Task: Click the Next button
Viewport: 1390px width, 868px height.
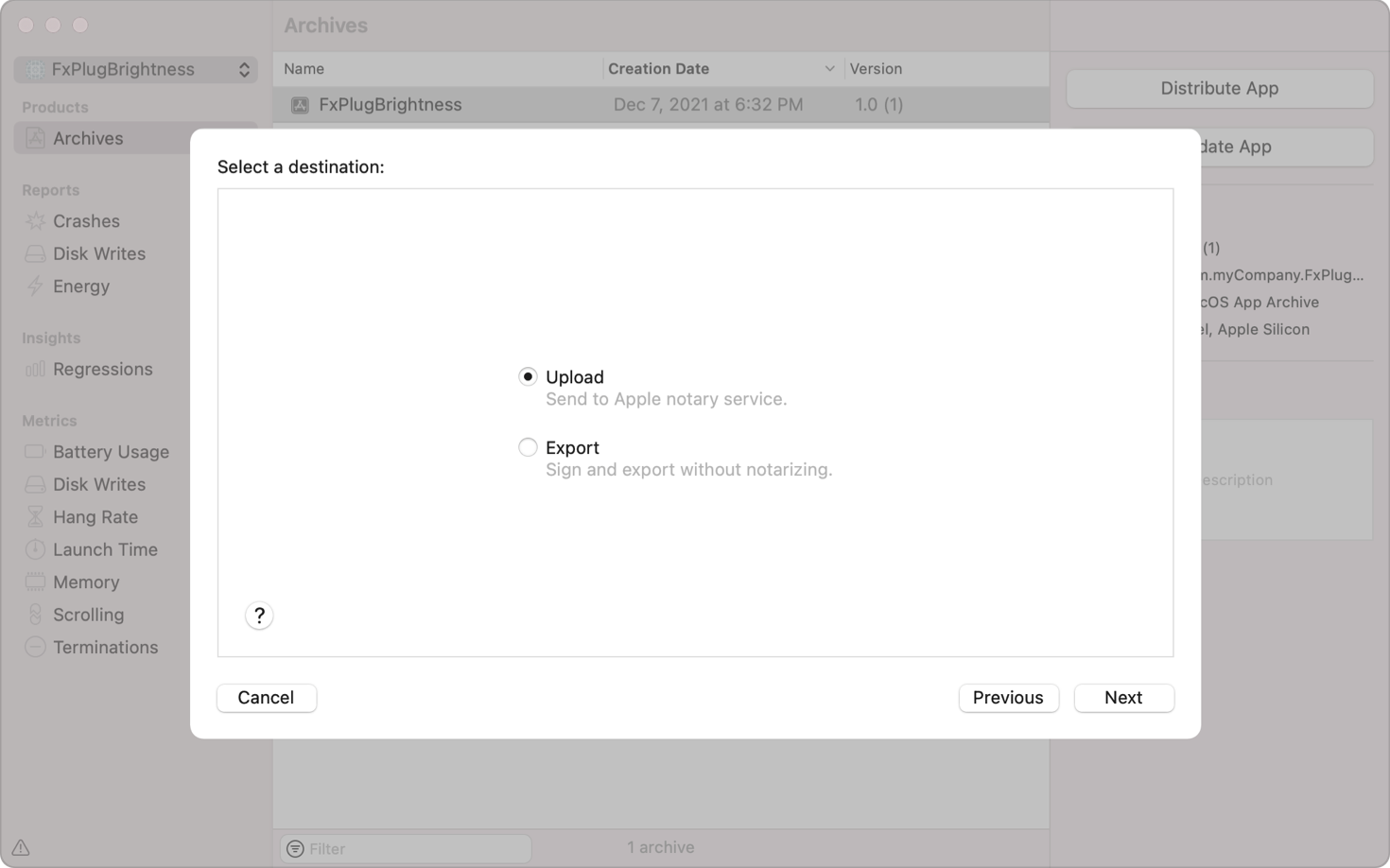Action: (1123, 698)
